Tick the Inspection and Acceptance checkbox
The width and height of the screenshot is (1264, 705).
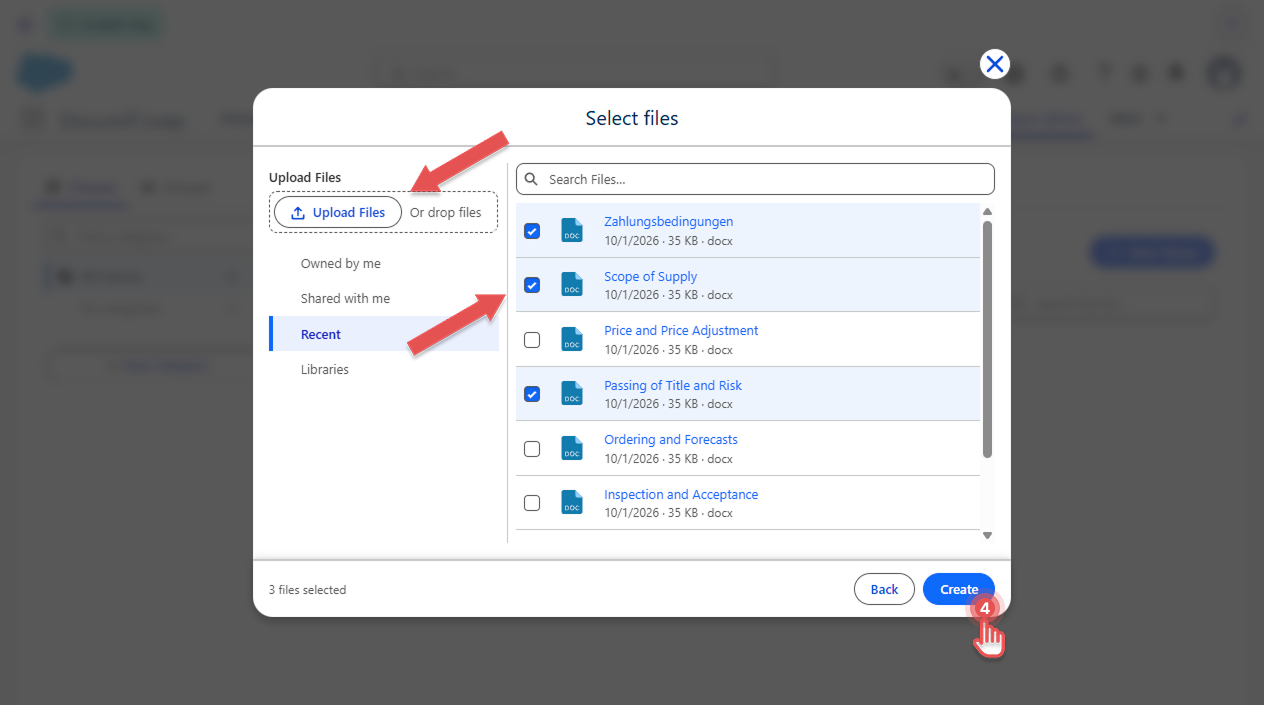pyautogui.click(x=532, y=503)
